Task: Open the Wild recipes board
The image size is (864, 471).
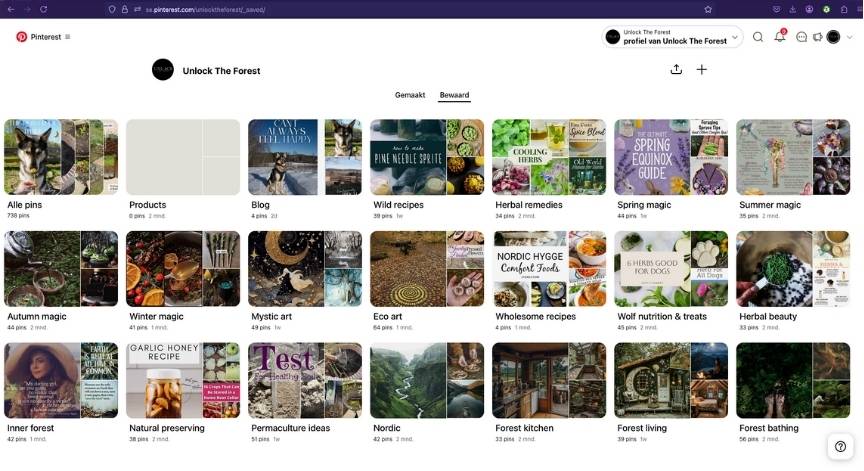Action: pos(427,157)
